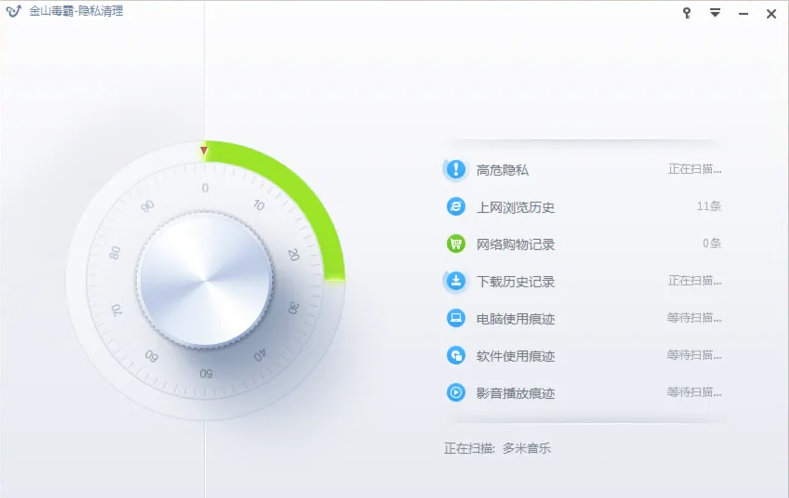This screenshot has height=498, width=789.
Task: Click the 电脑使用痕迹 computer icon
Action: pyautogui.click(x=456, y=318)
